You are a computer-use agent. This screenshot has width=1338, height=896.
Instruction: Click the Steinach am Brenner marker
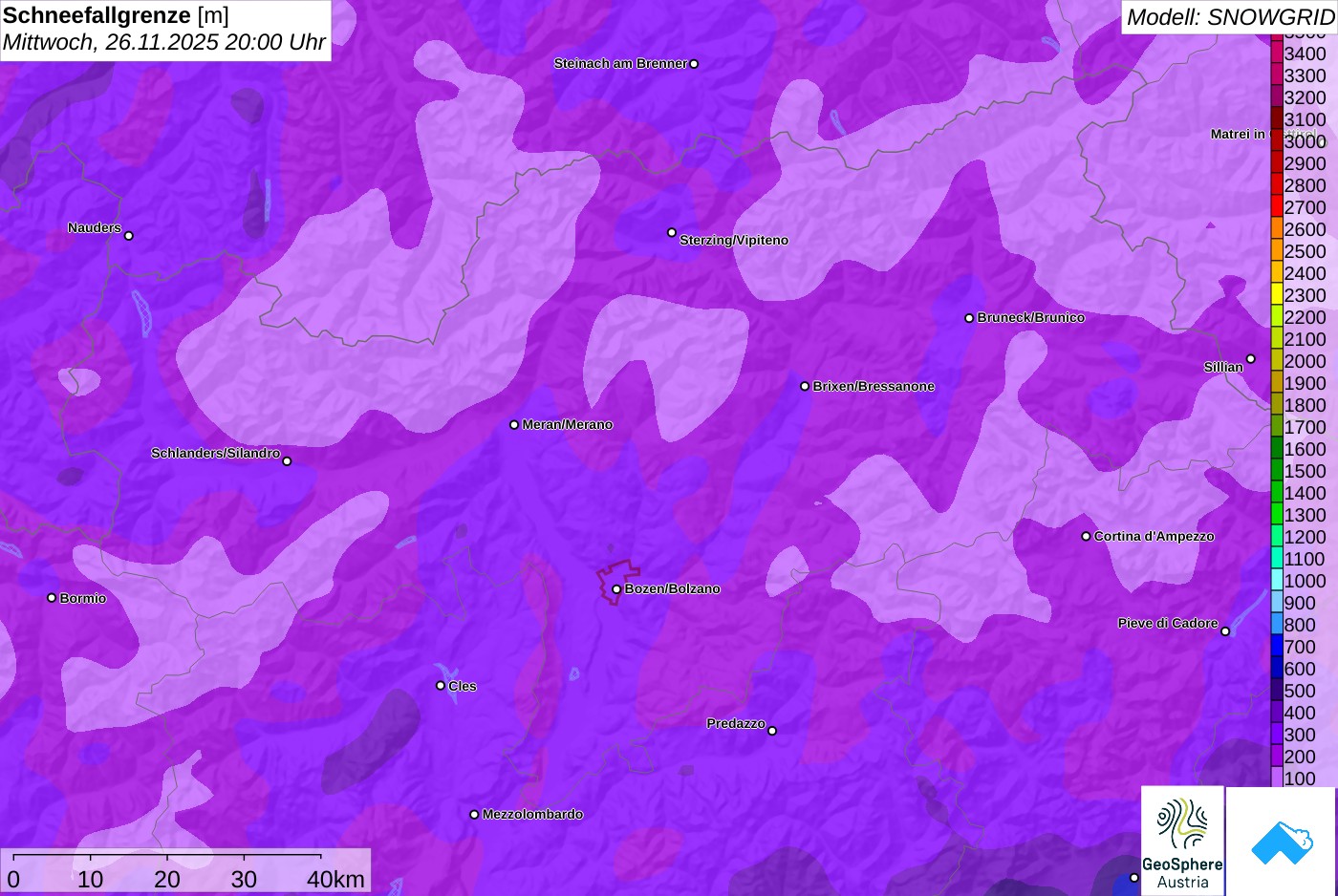(694, 64)
